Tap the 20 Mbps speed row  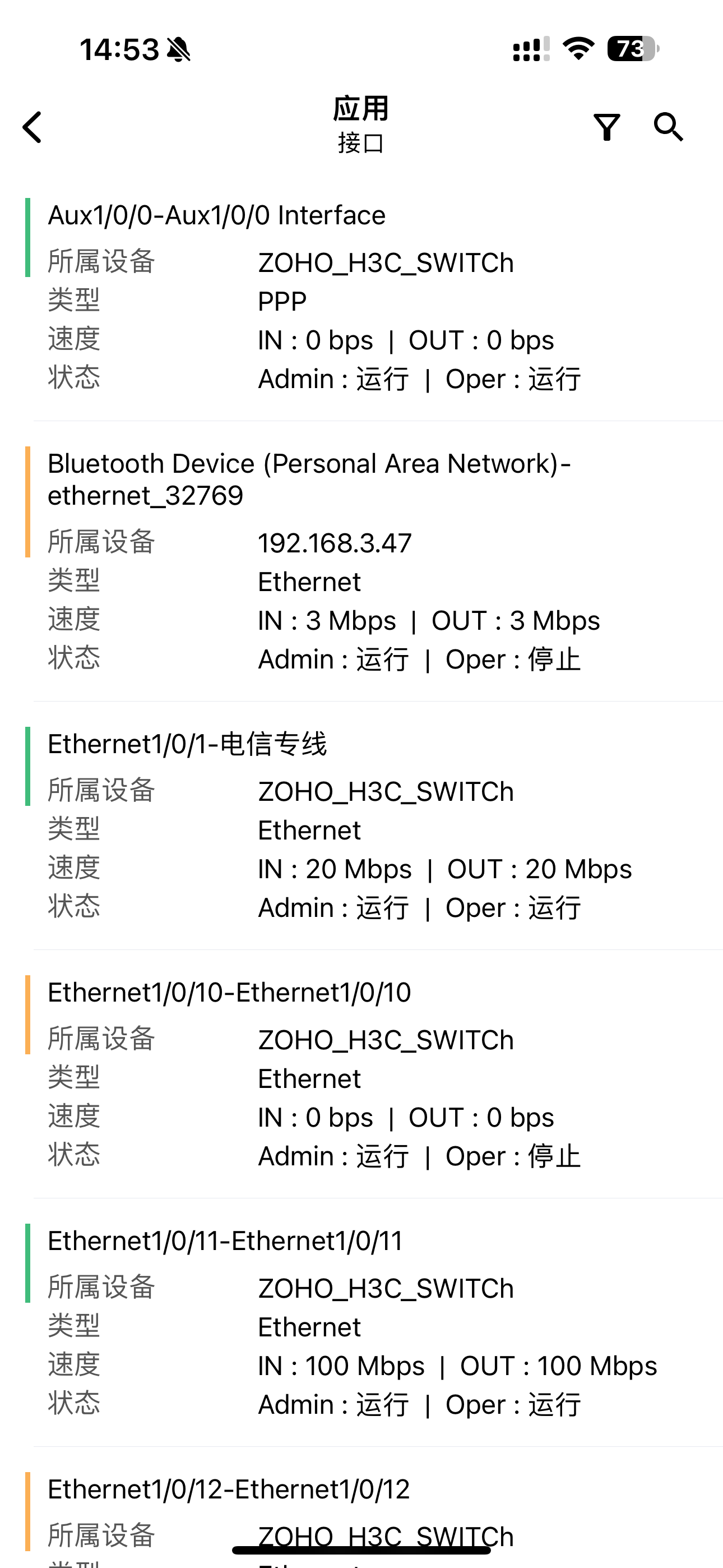(444, 869)
